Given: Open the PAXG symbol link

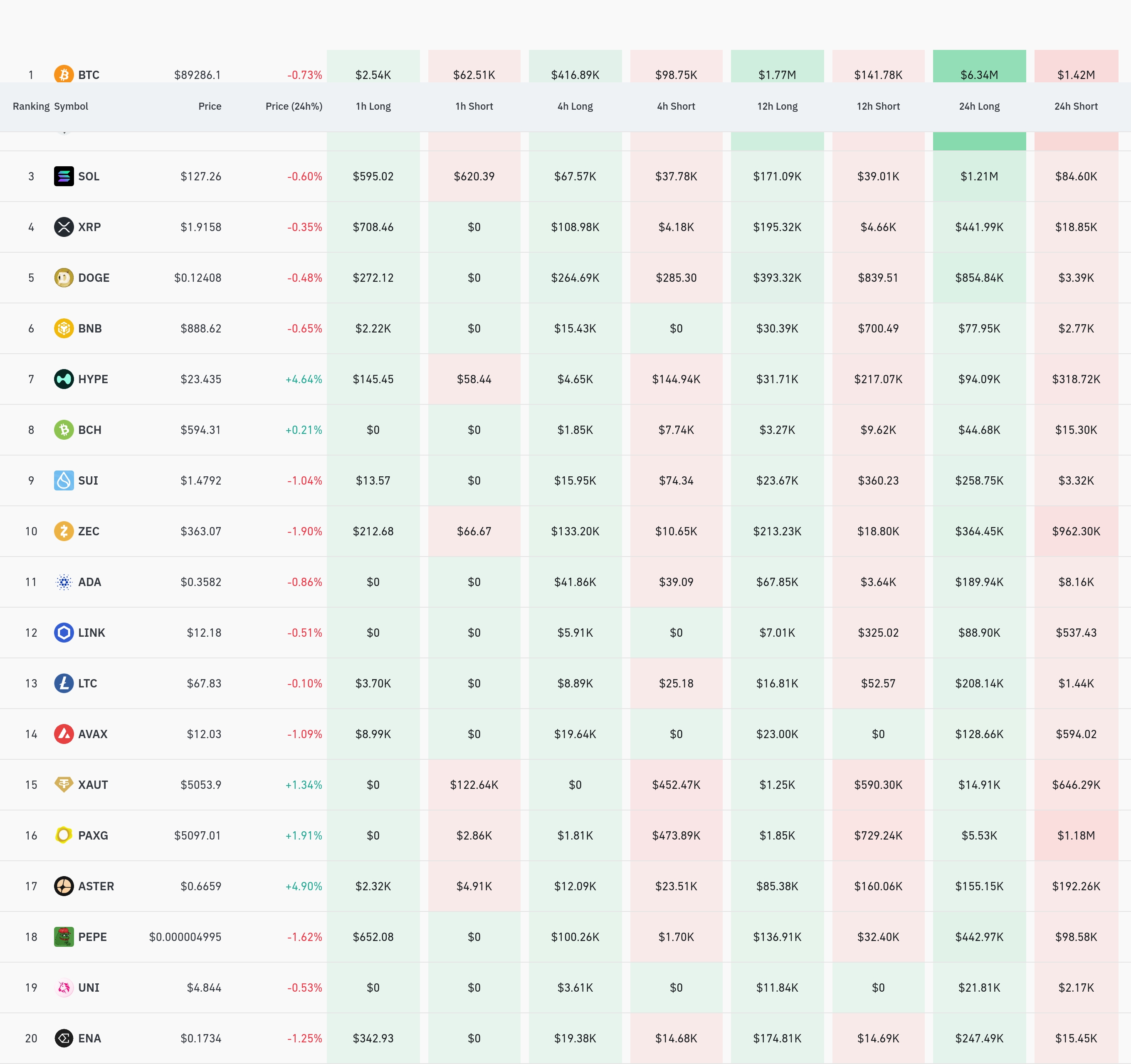Looking at the screenshot, I should tap(93, 835).
